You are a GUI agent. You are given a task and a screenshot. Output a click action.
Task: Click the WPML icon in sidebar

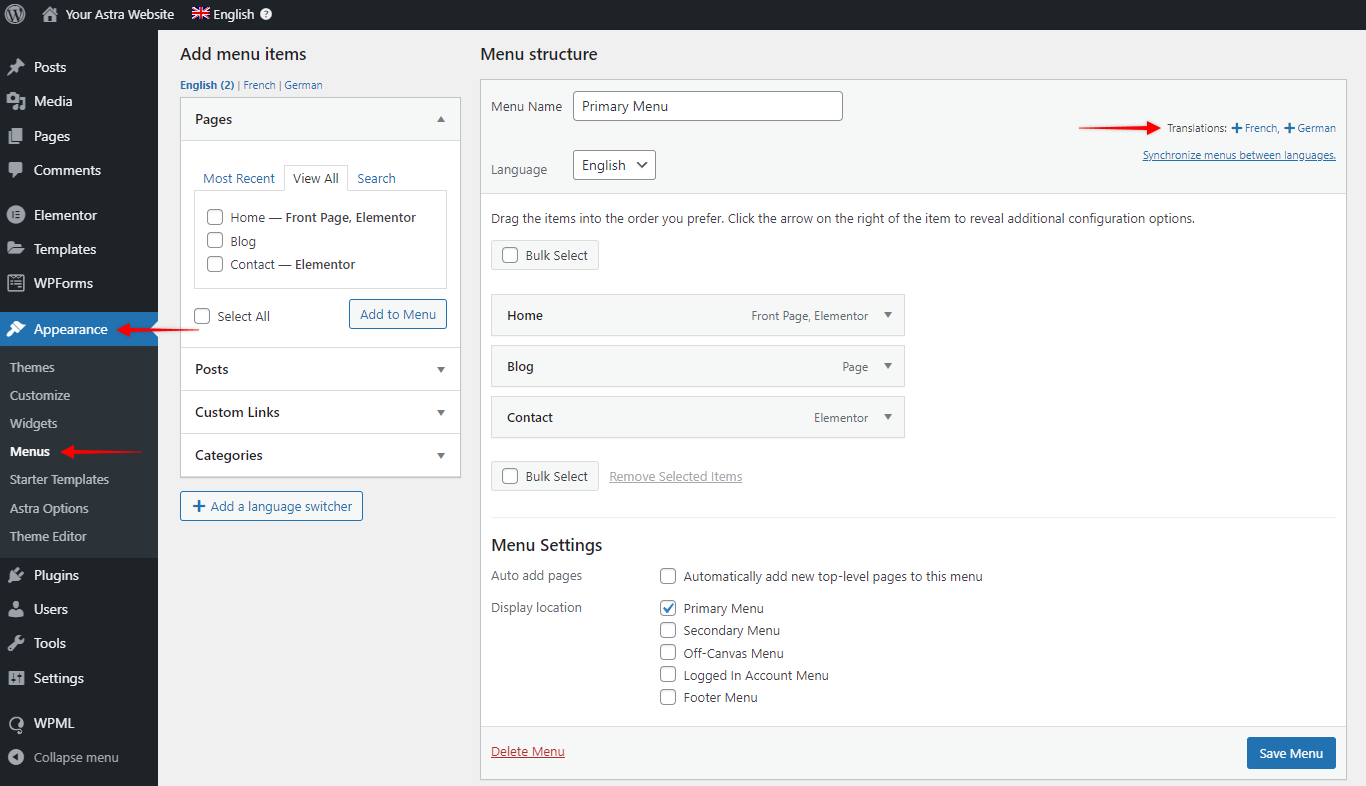coord(16,723)
